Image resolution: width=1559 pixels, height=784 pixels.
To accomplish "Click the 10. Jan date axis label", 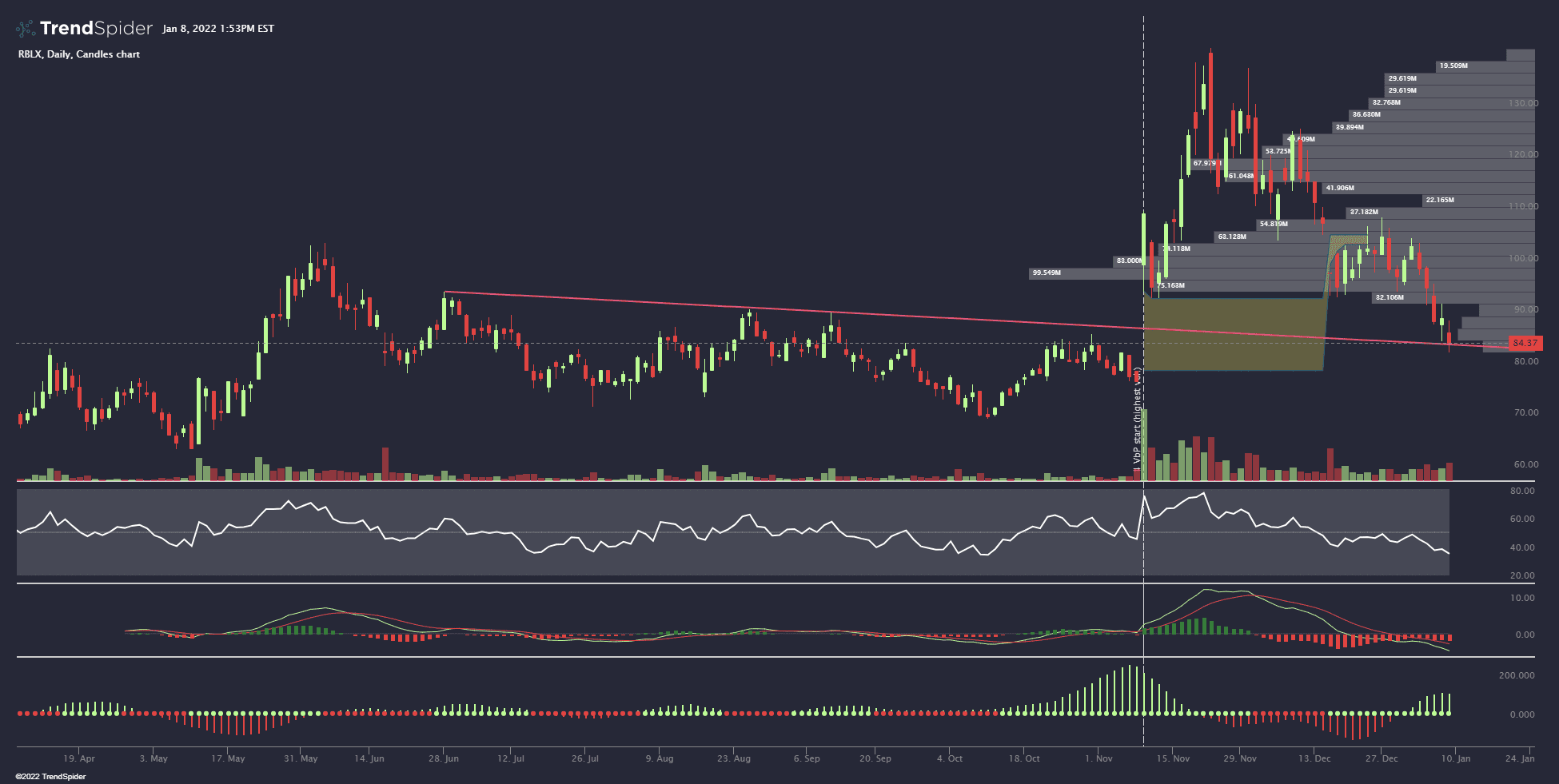I will tap(1455, 758).
